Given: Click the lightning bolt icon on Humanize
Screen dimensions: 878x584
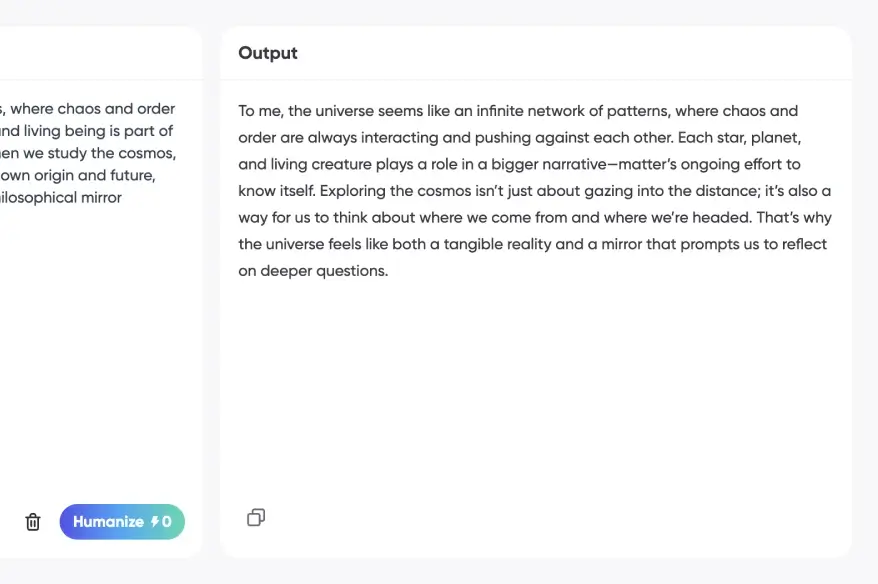Looking at the screenshot, I should pos(155,522).
